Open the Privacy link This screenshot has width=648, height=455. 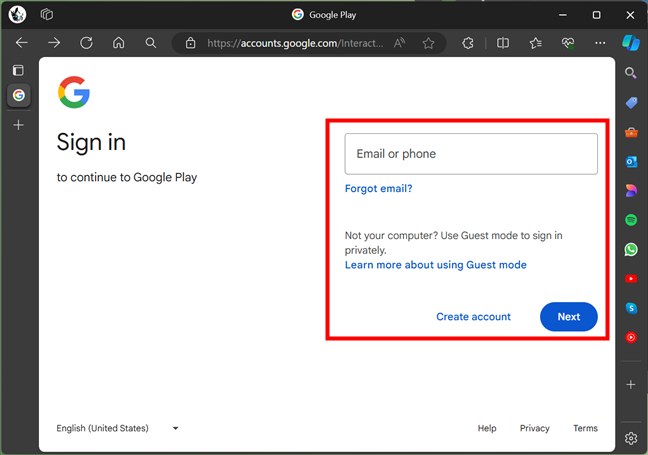coord(534,428)
